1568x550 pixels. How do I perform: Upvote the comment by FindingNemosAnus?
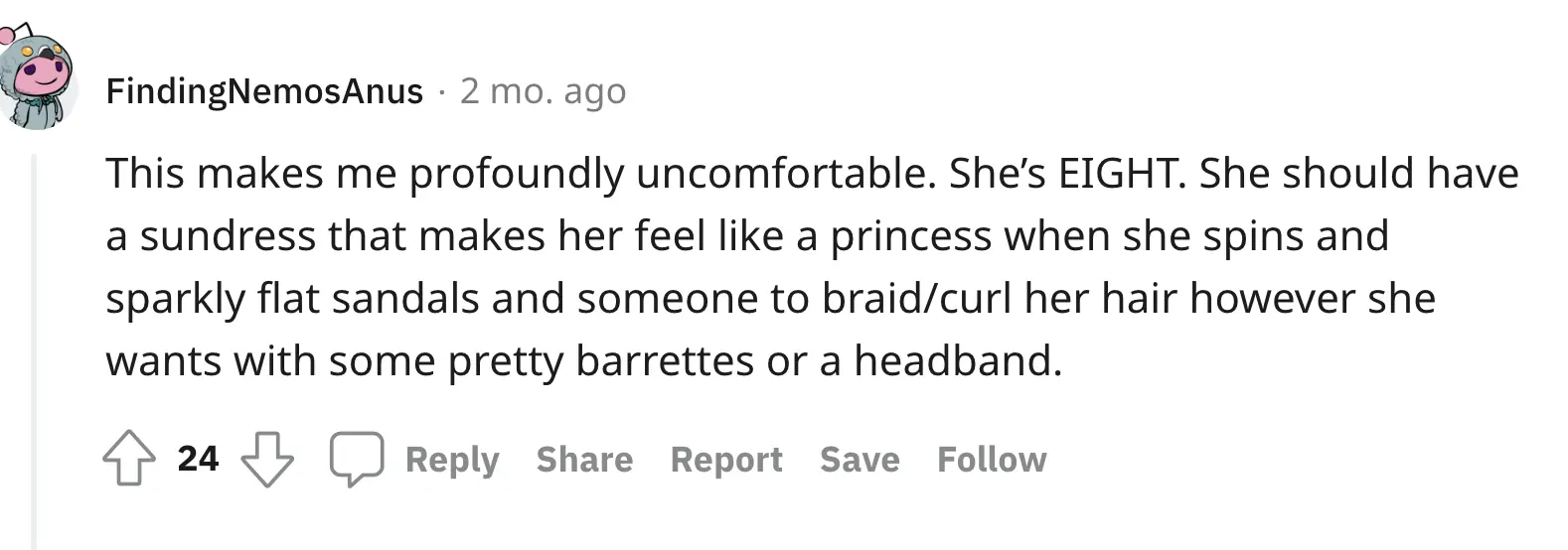(x=129, y=460)
